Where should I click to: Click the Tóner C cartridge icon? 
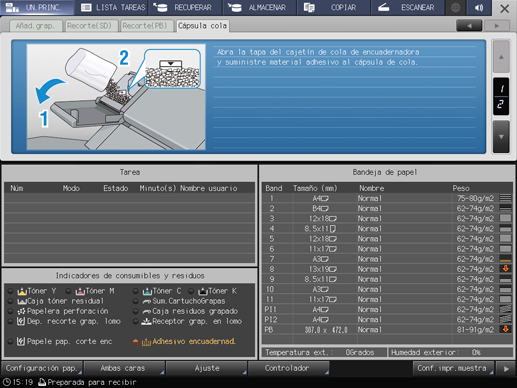(147, 291)
